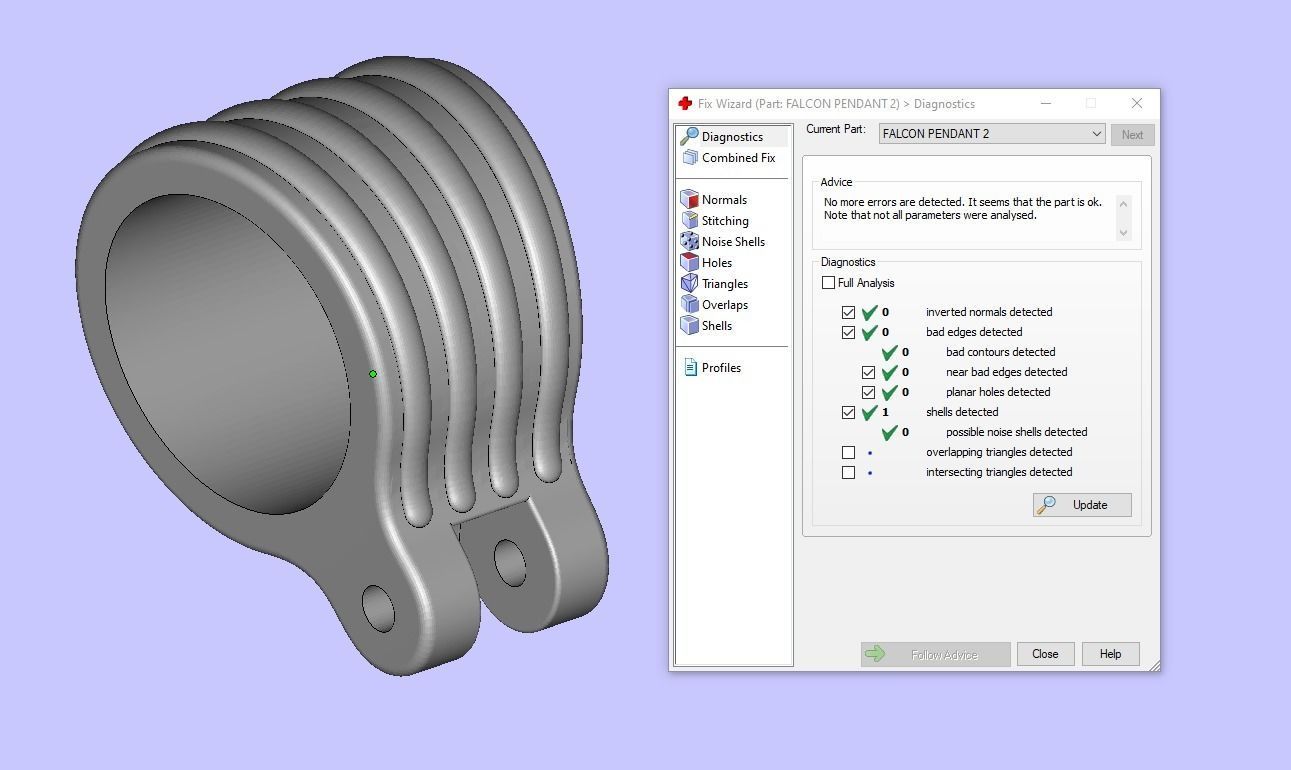The height and width of the screenshot is (770, 1291).
Task: Switch to the Stitching page
Action: point(725,221)
